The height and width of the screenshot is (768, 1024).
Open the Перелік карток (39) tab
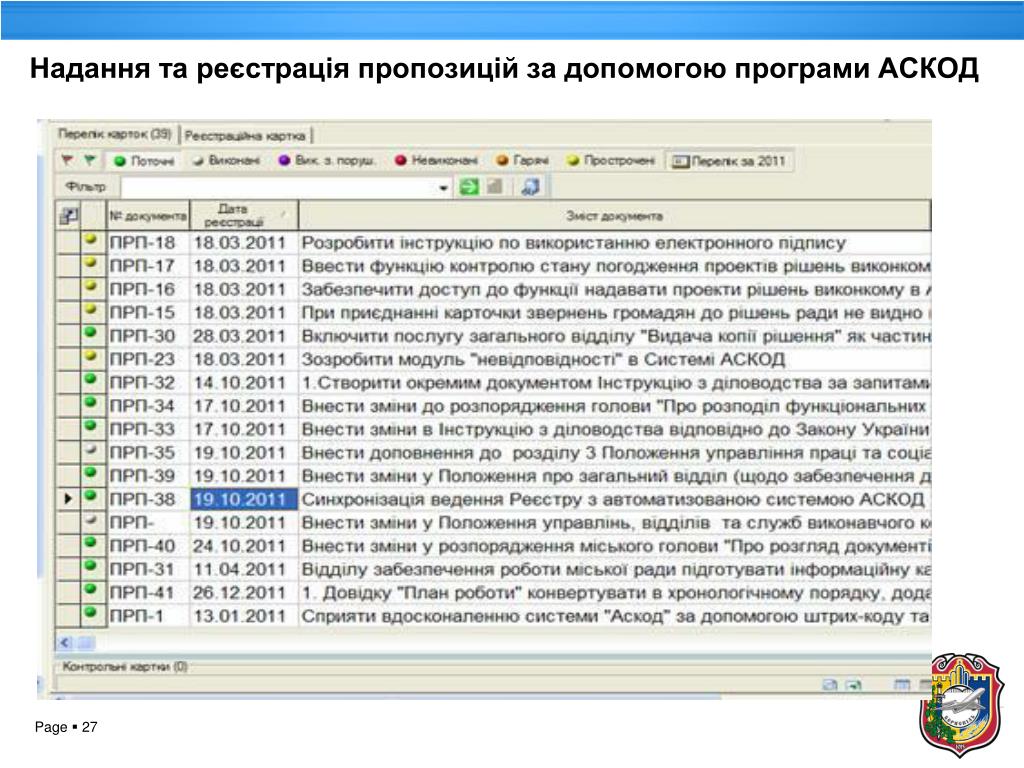click(x=114, y=135)
